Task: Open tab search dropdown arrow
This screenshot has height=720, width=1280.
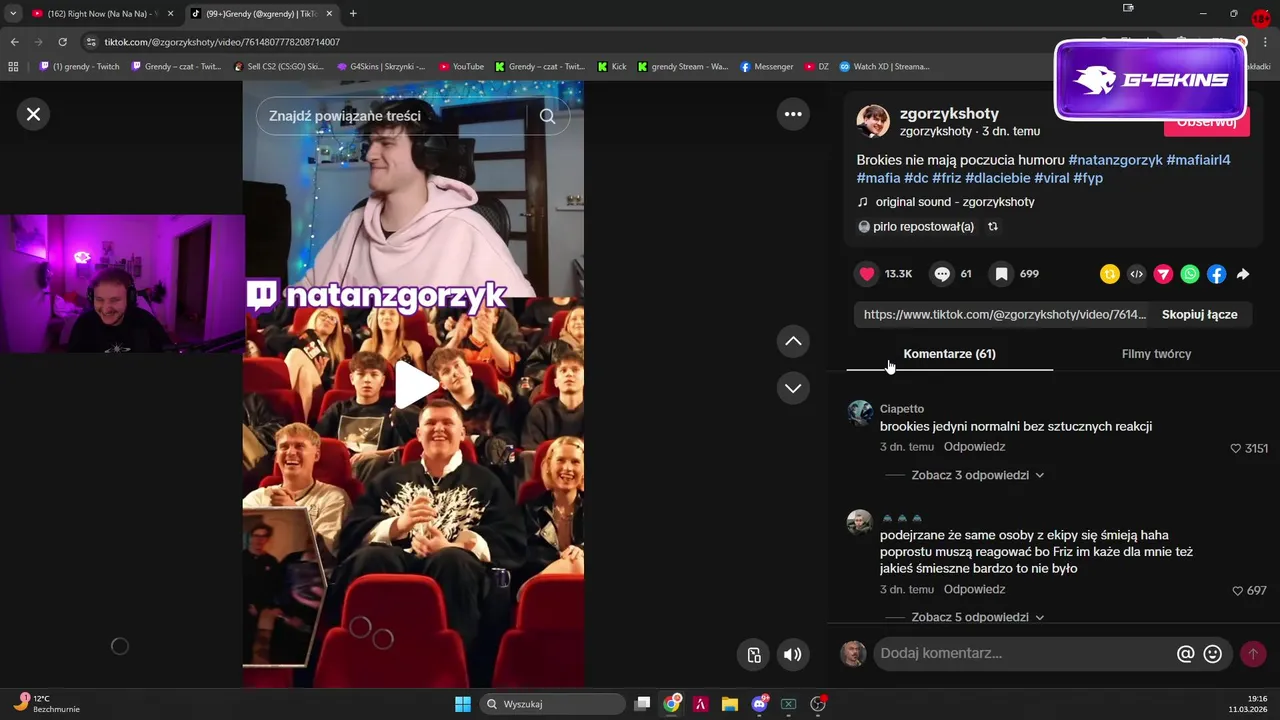Action: tap(13, 14)
